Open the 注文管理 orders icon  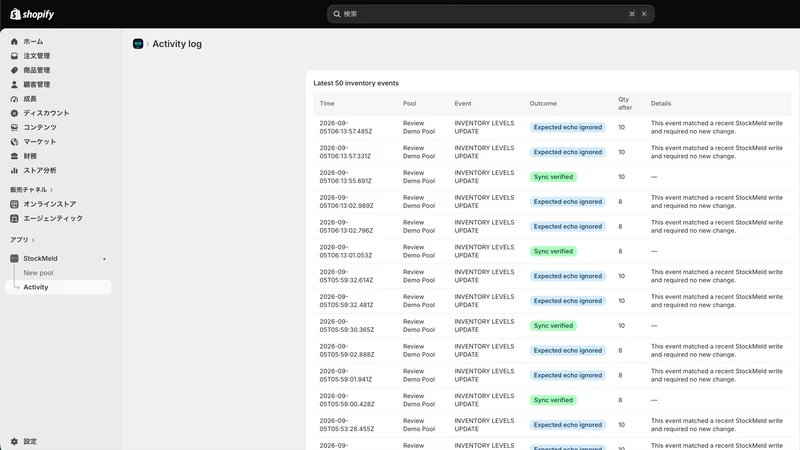pyautogui.click(x=14, y=56)
